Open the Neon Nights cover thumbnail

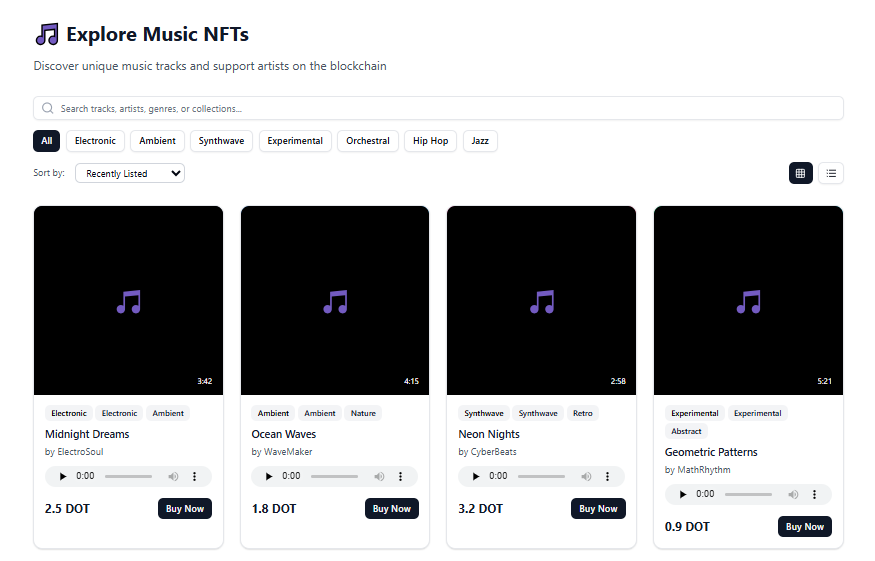point(541,300)
